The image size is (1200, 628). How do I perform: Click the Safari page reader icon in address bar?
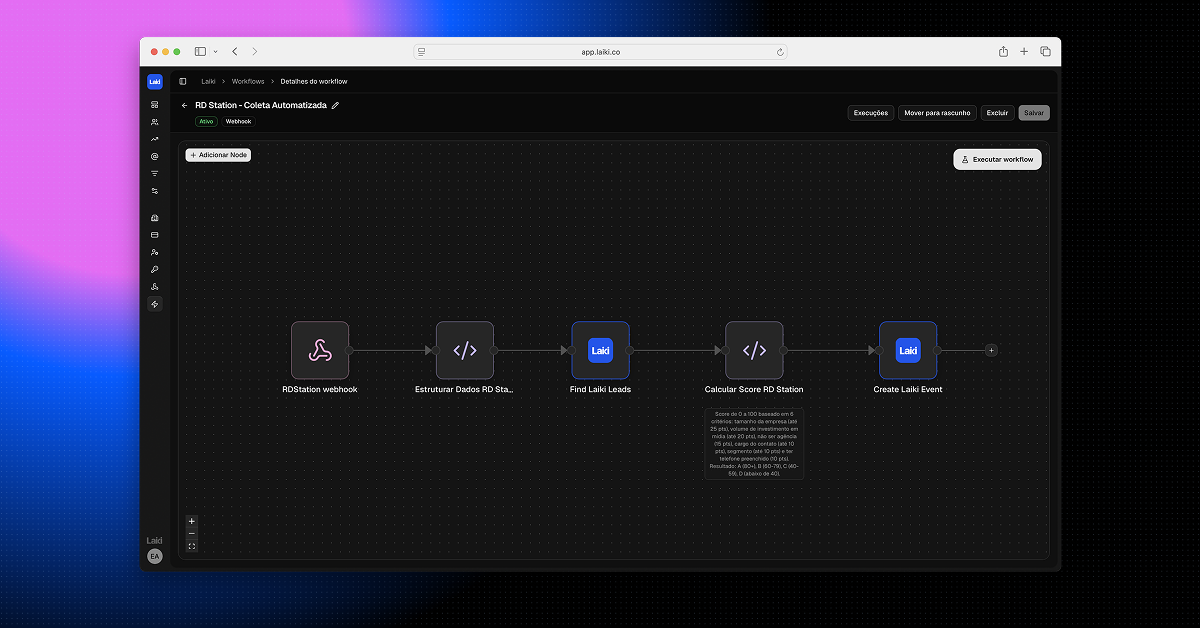coord(421,51)
